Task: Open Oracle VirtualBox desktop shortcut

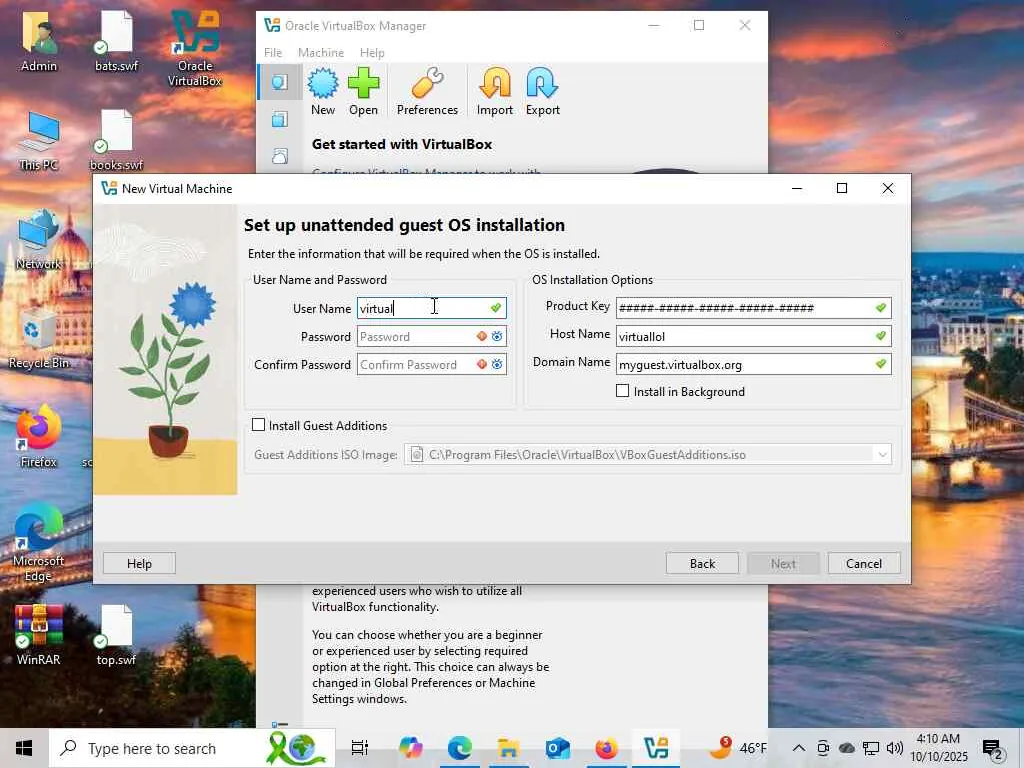Action: coord(195,48)
